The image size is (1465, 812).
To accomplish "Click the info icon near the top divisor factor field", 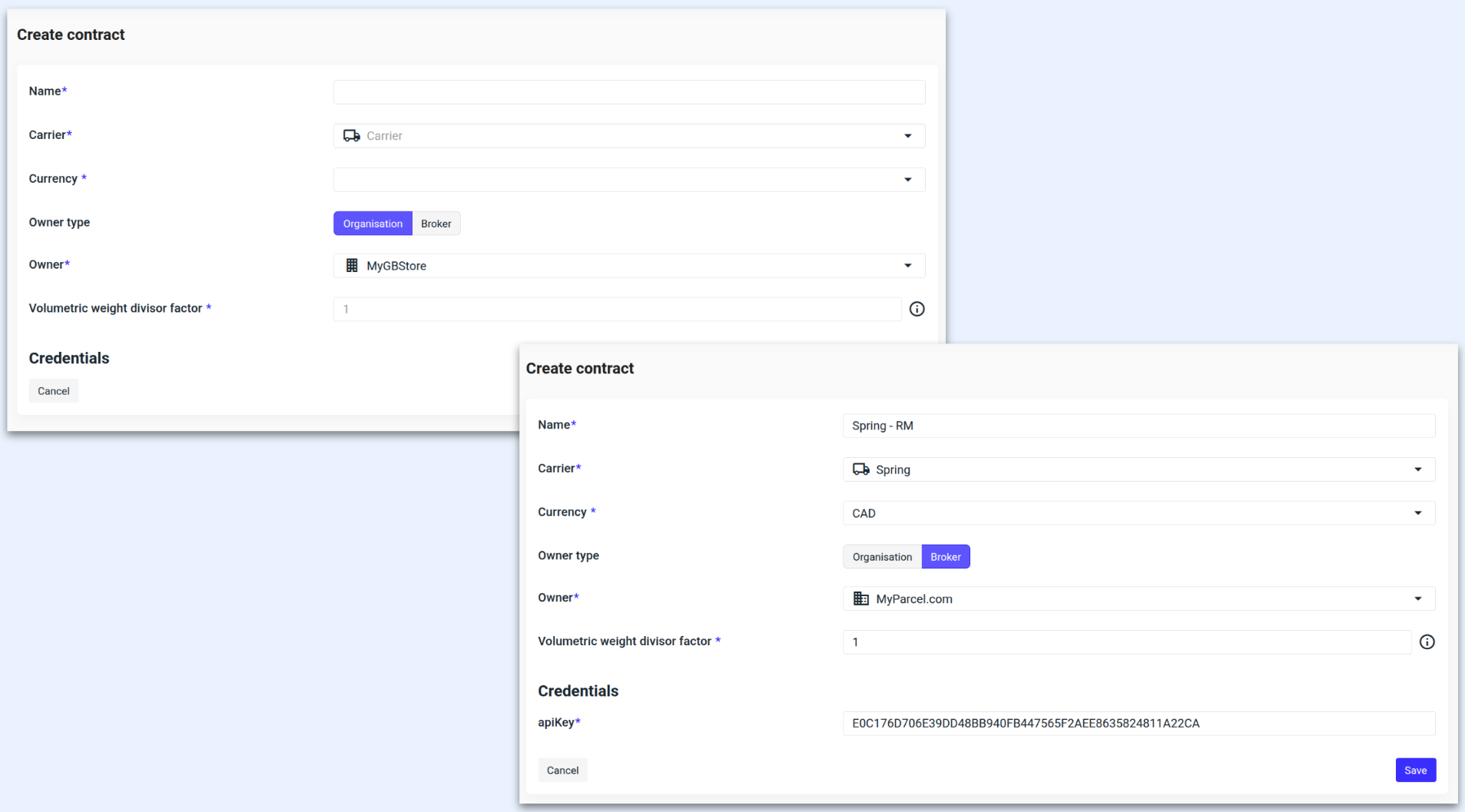I will [916, 309].
